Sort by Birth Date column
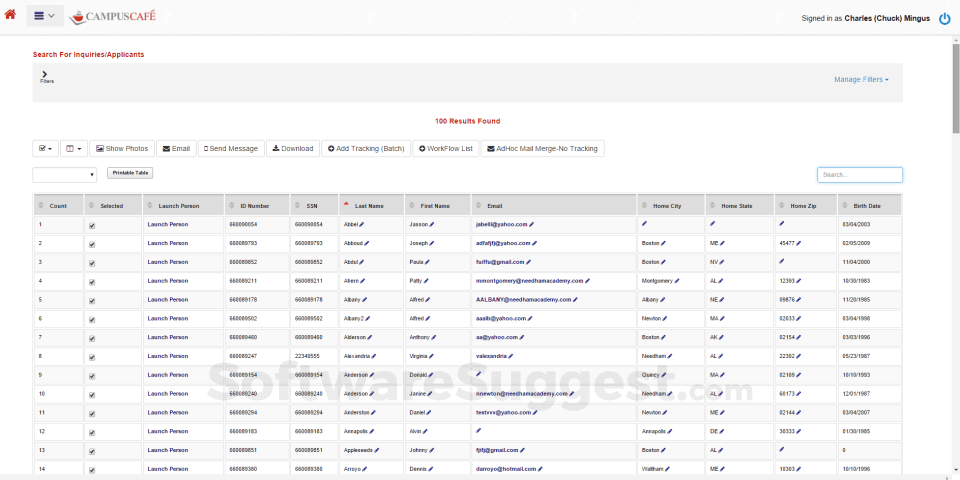This screenshot has height=480, width=960. [x=868, y=206]
